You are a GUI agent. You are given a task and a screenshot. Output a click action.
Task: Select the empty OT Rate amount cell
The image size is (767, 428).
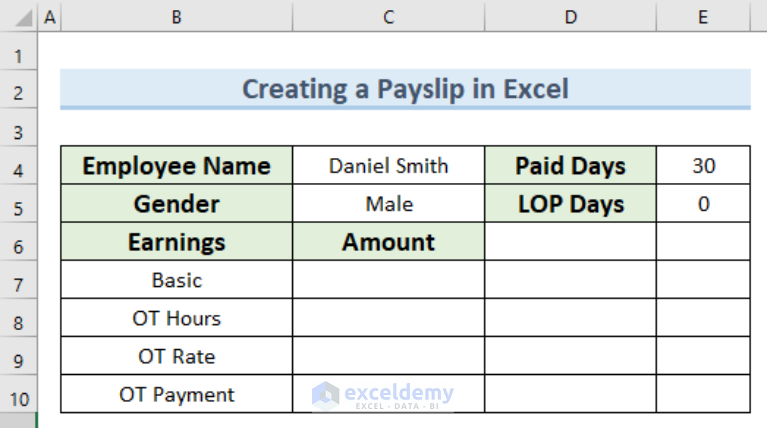pos(388,356)
